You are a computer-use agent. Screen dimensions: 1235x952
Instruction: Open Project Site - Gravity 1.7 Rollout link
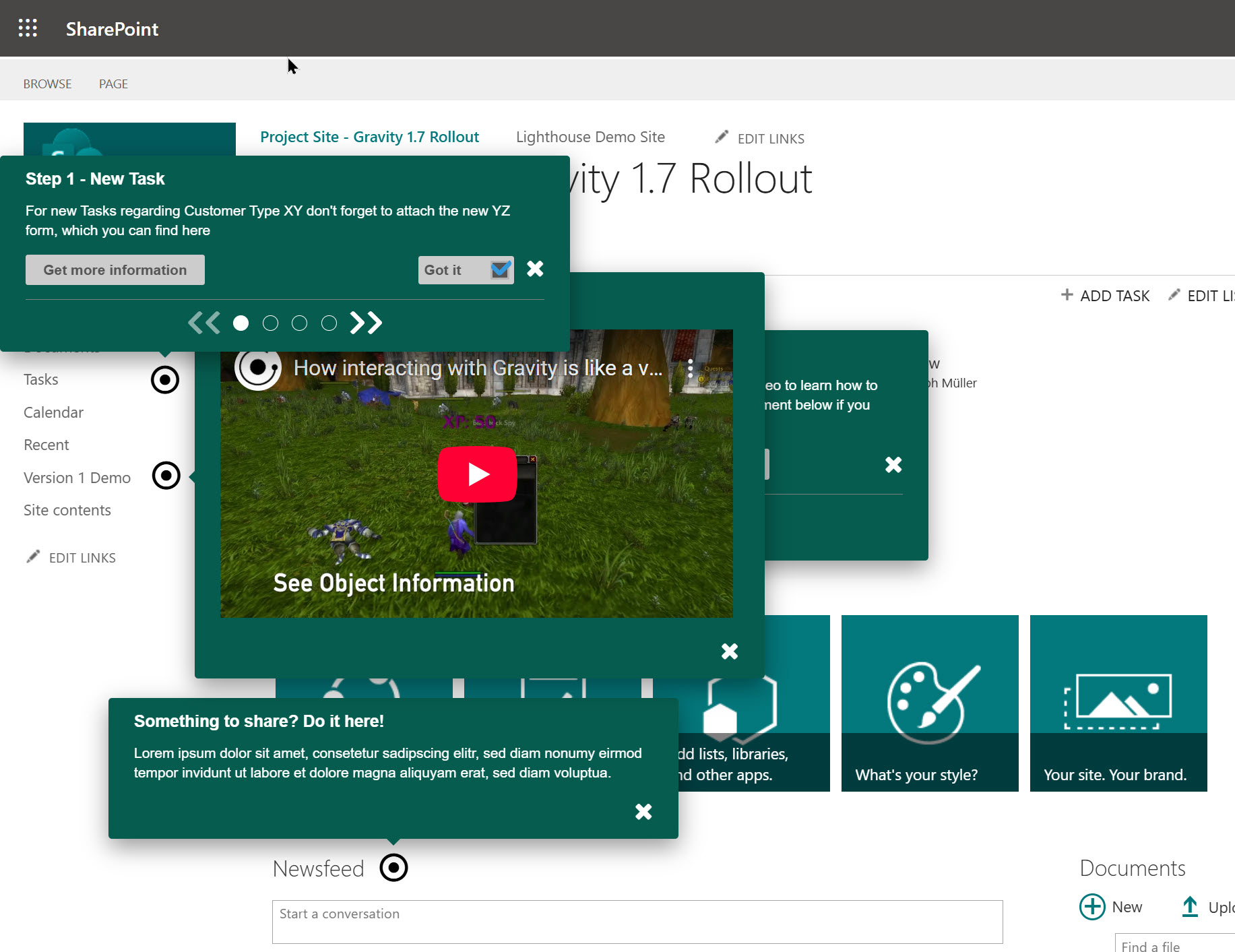click(369, 137)
